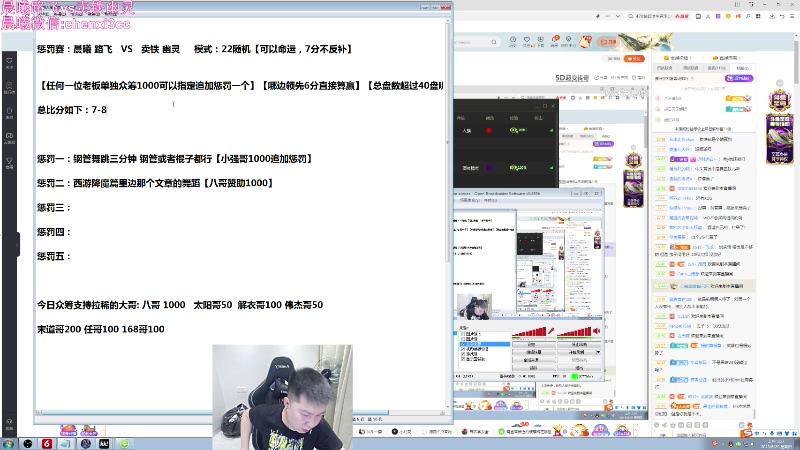Toggle the first source checkbox in the OBS list
This screenshot has width=800, height=450.
click(462, 334)
